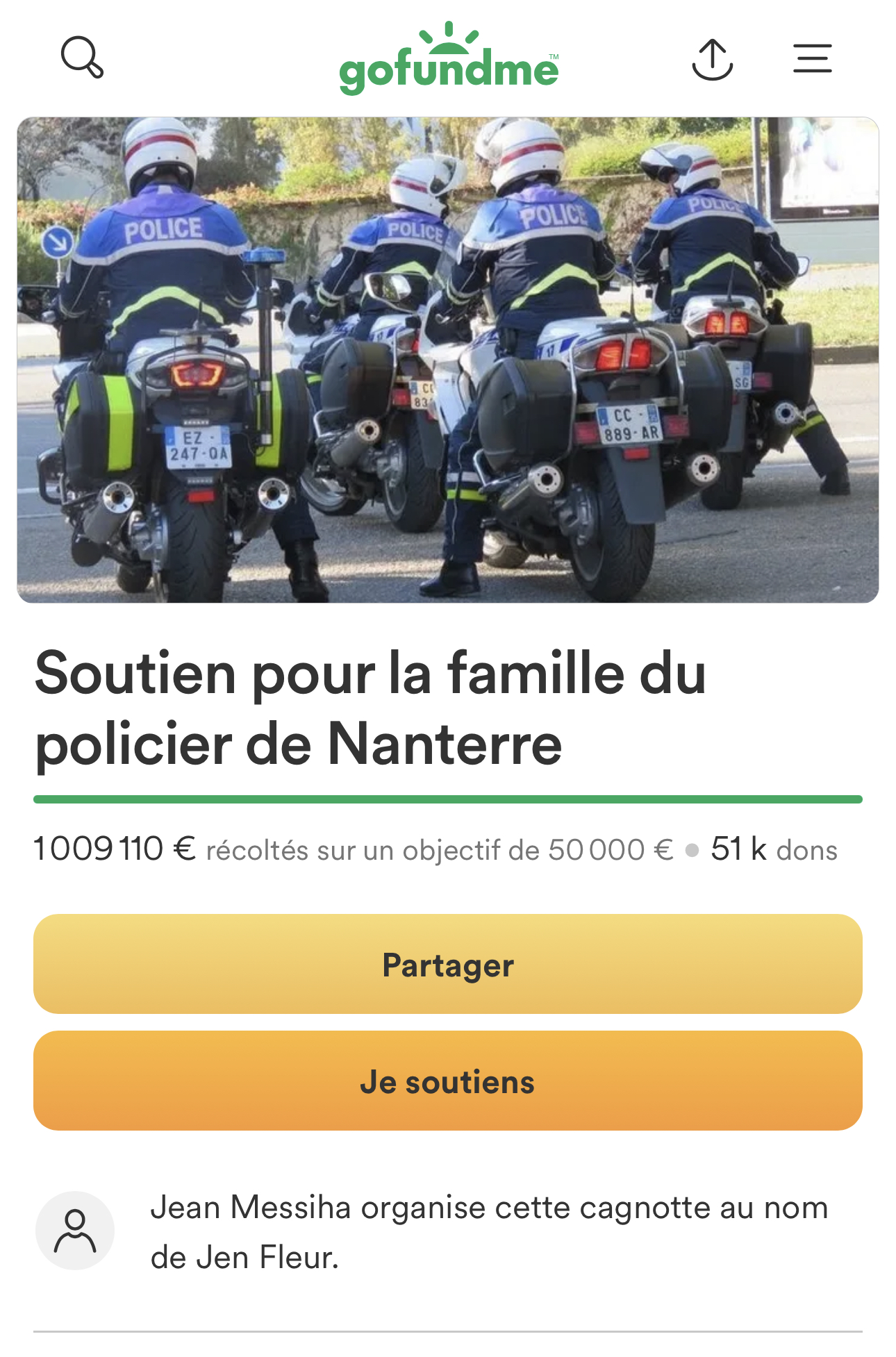Click the "1 009 110 €" raised amount
The height and width of the screenshot is (1357, 896).
click(115, 849)
